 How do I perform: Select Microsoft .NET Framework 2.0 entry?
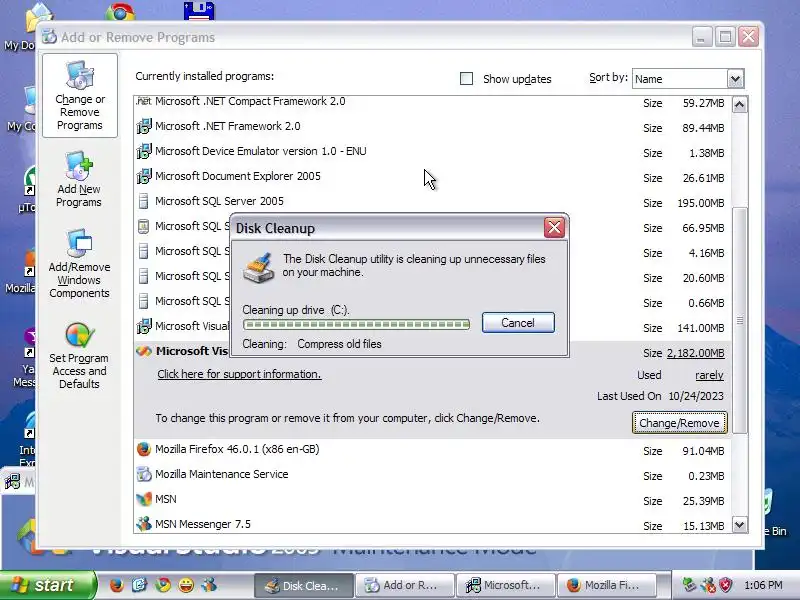(x=228, y=126)
